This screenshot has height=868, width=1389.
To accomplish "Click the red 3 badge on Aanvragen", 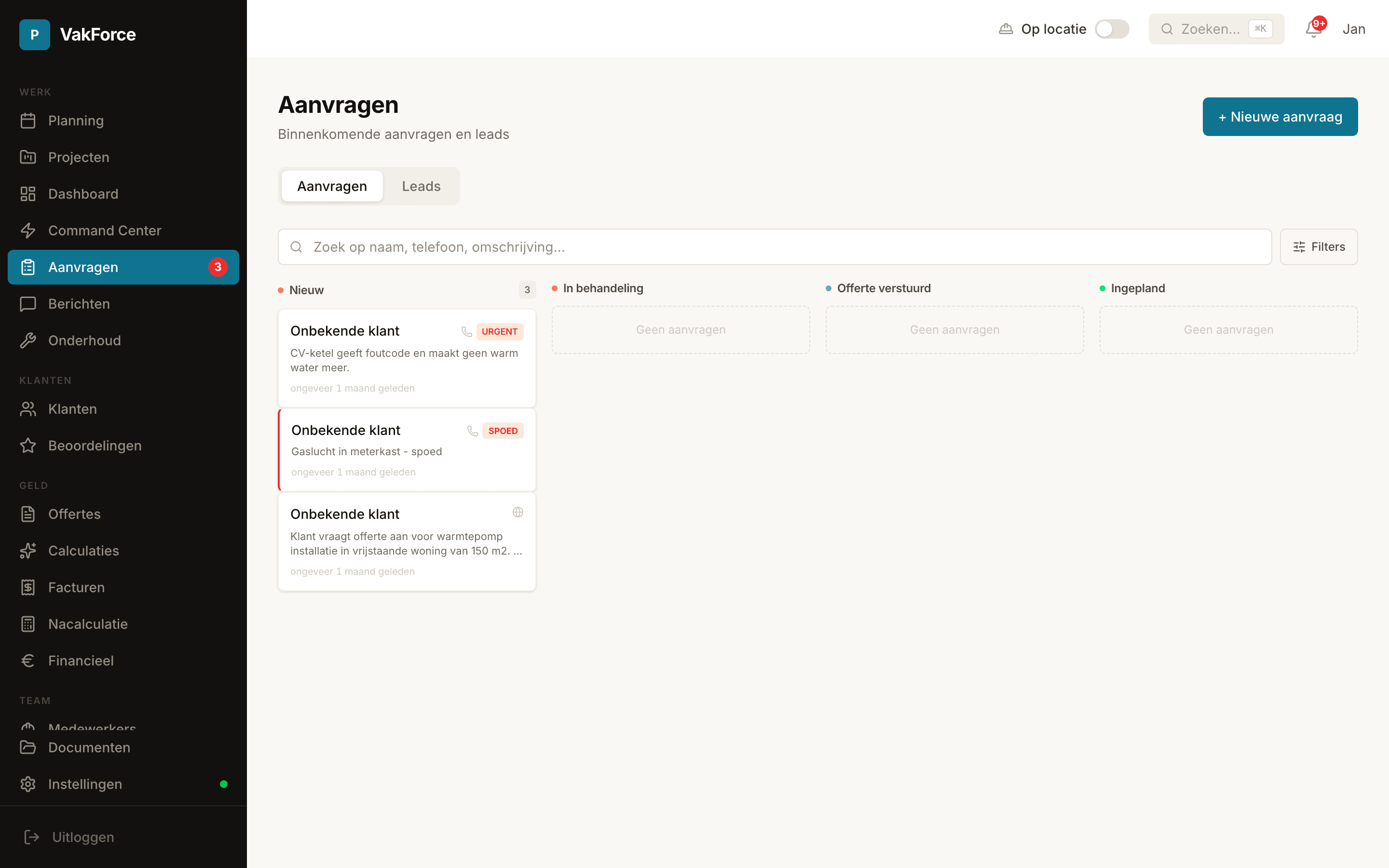I will [x=218, y=268].
